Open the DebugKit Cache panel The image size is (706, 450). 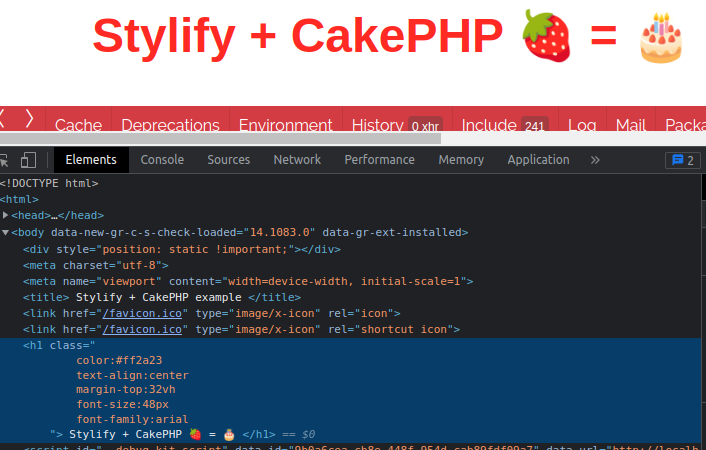pos(78,124)
